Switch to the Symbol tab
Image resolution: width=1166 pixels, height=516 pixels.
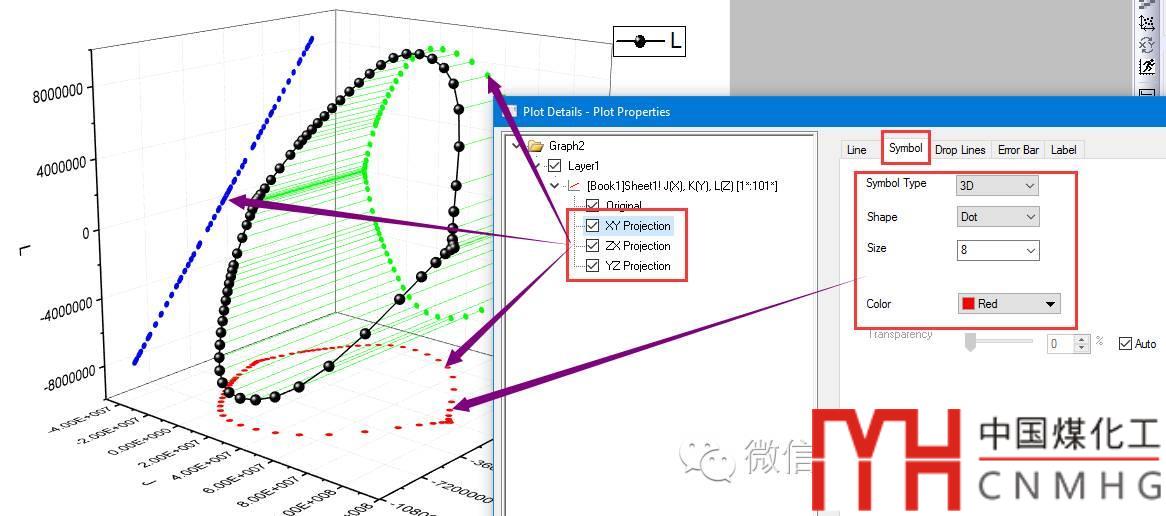pyautogui.click(x=906, y=148)
